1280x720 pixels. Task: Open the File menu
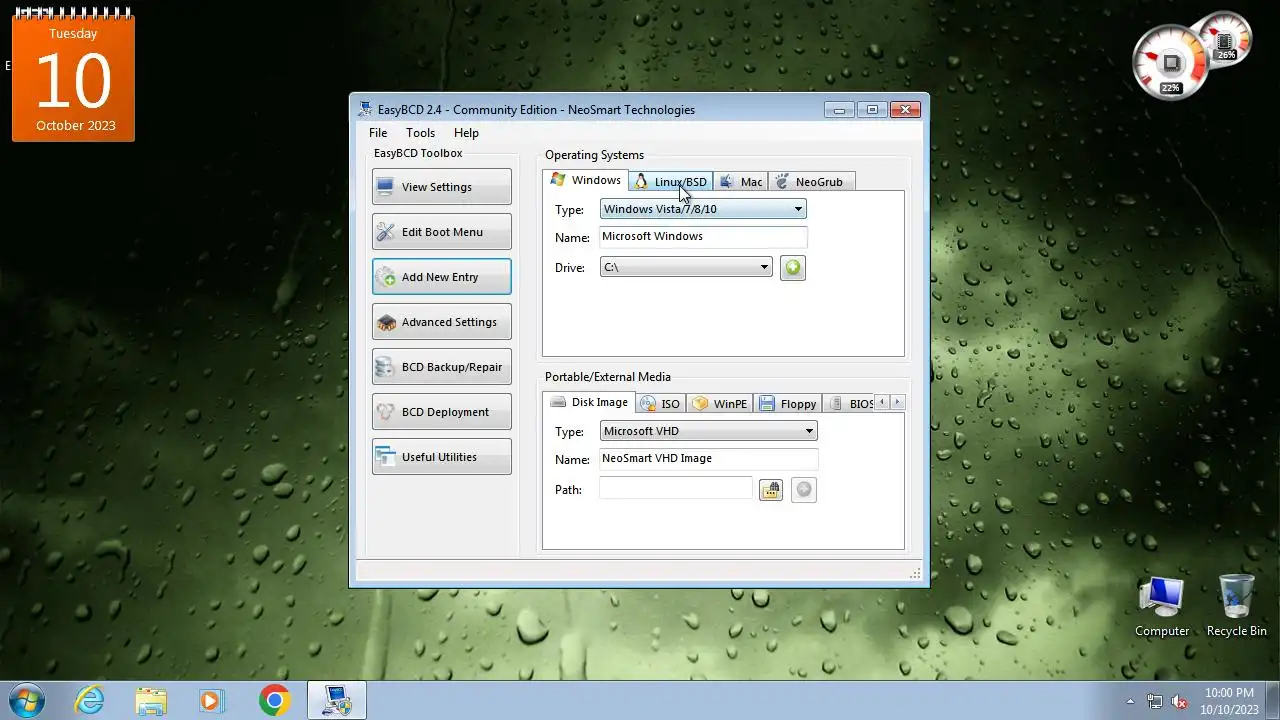click(x=378, y=133)
